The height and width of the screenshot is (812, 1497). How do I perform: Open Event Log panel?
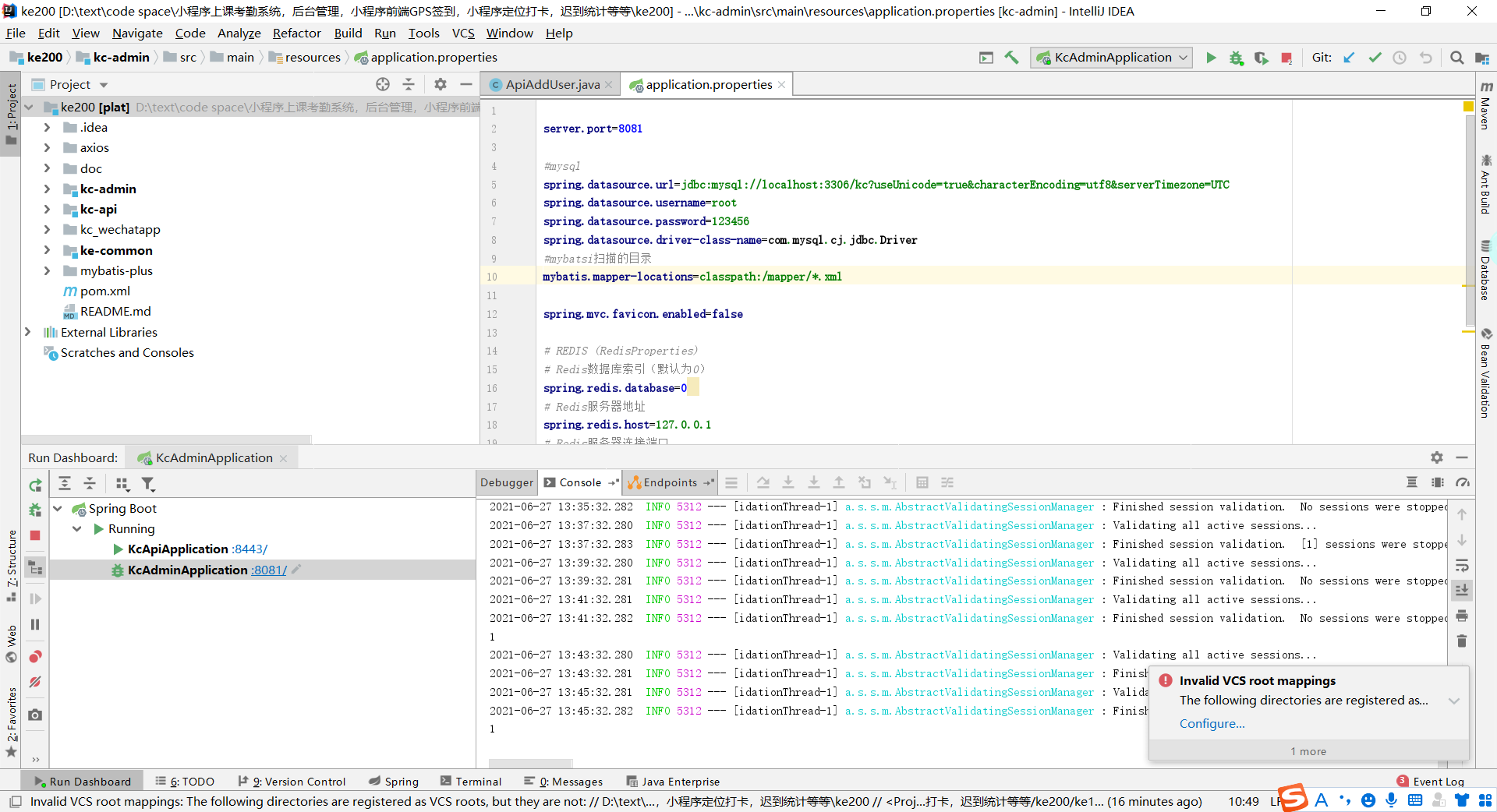point(1431,782)
